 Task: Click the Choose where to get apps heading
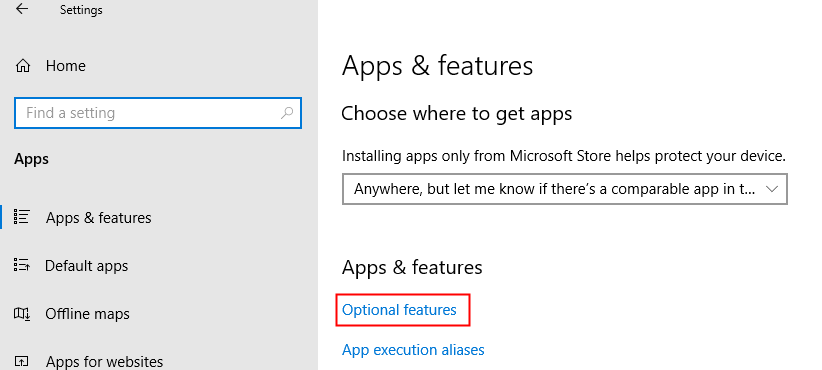coord(457,114)
